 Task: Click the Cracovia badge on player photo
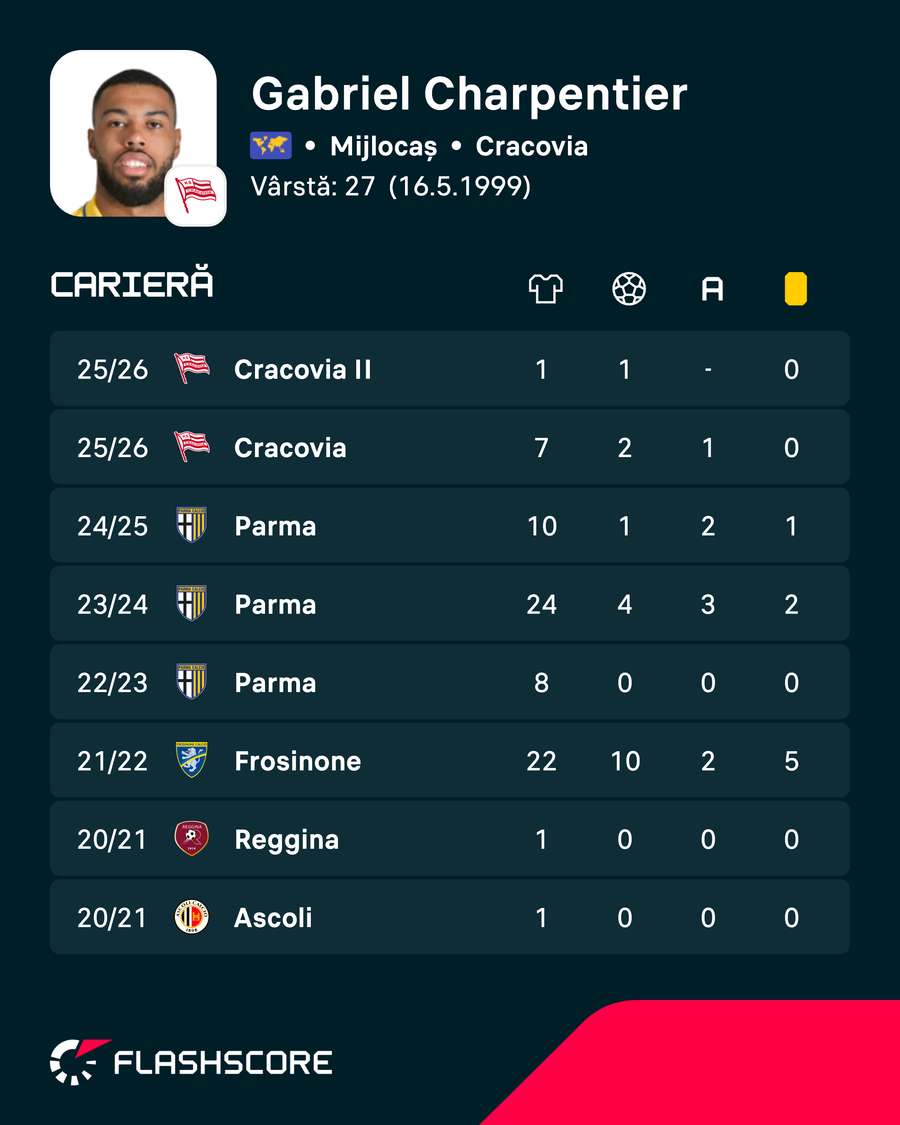(x=195, y=195)
